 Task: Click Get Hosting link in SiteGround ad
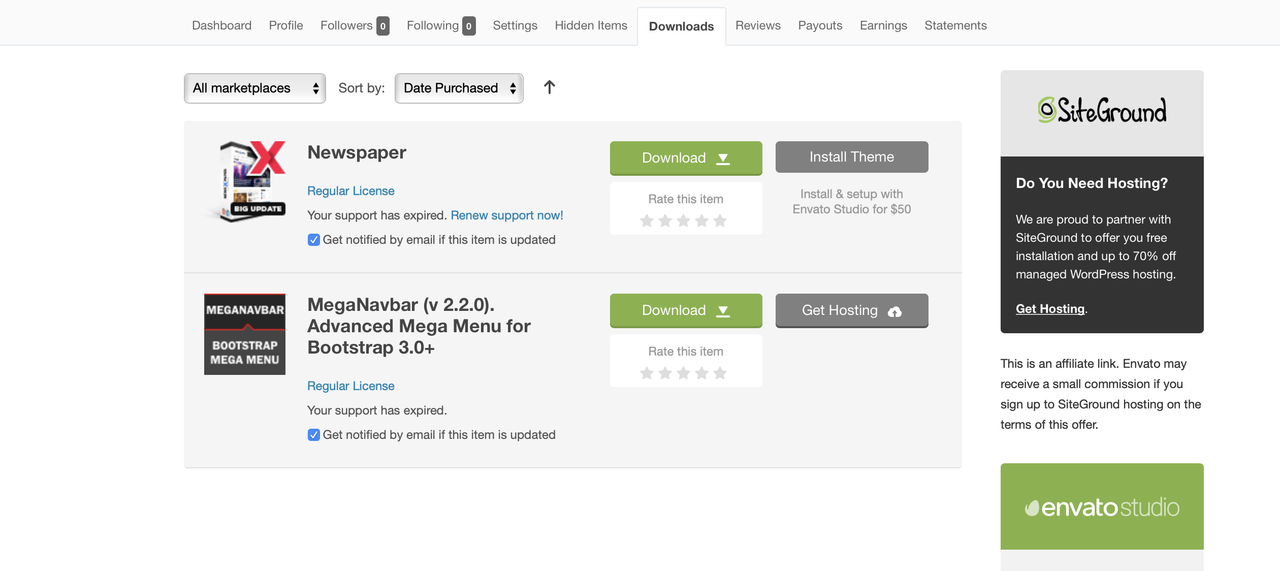(x=1050, y=309)
